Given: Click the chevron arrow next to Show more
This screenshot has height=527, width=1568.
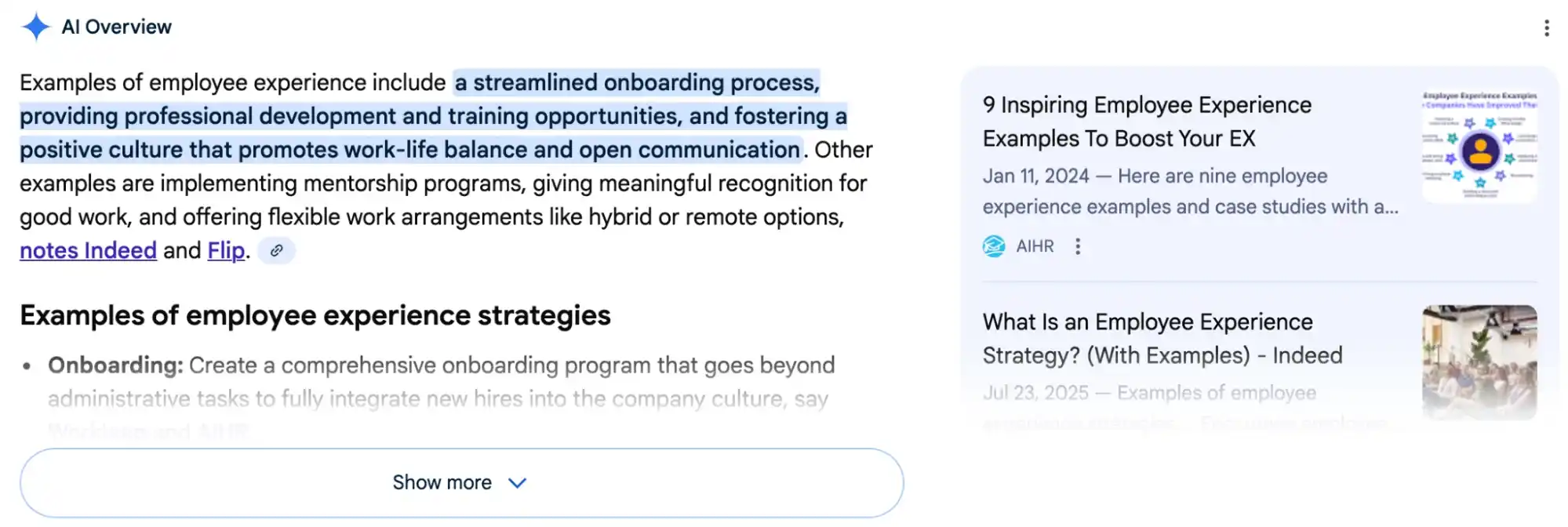Looking at the screenshot, I should [x=517, y=483].
